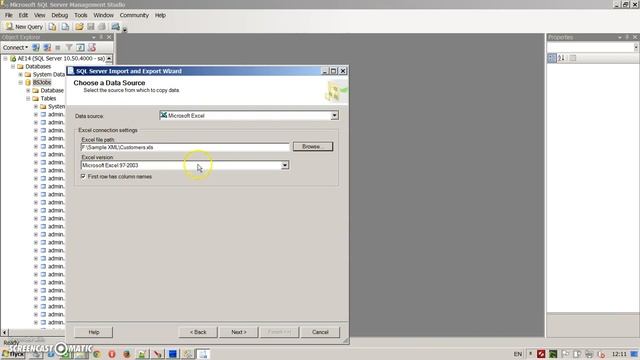This screenshot has height=360, width=640.
Task: Open the File menu
Action: pyautogui.click(x=9, y=15)
